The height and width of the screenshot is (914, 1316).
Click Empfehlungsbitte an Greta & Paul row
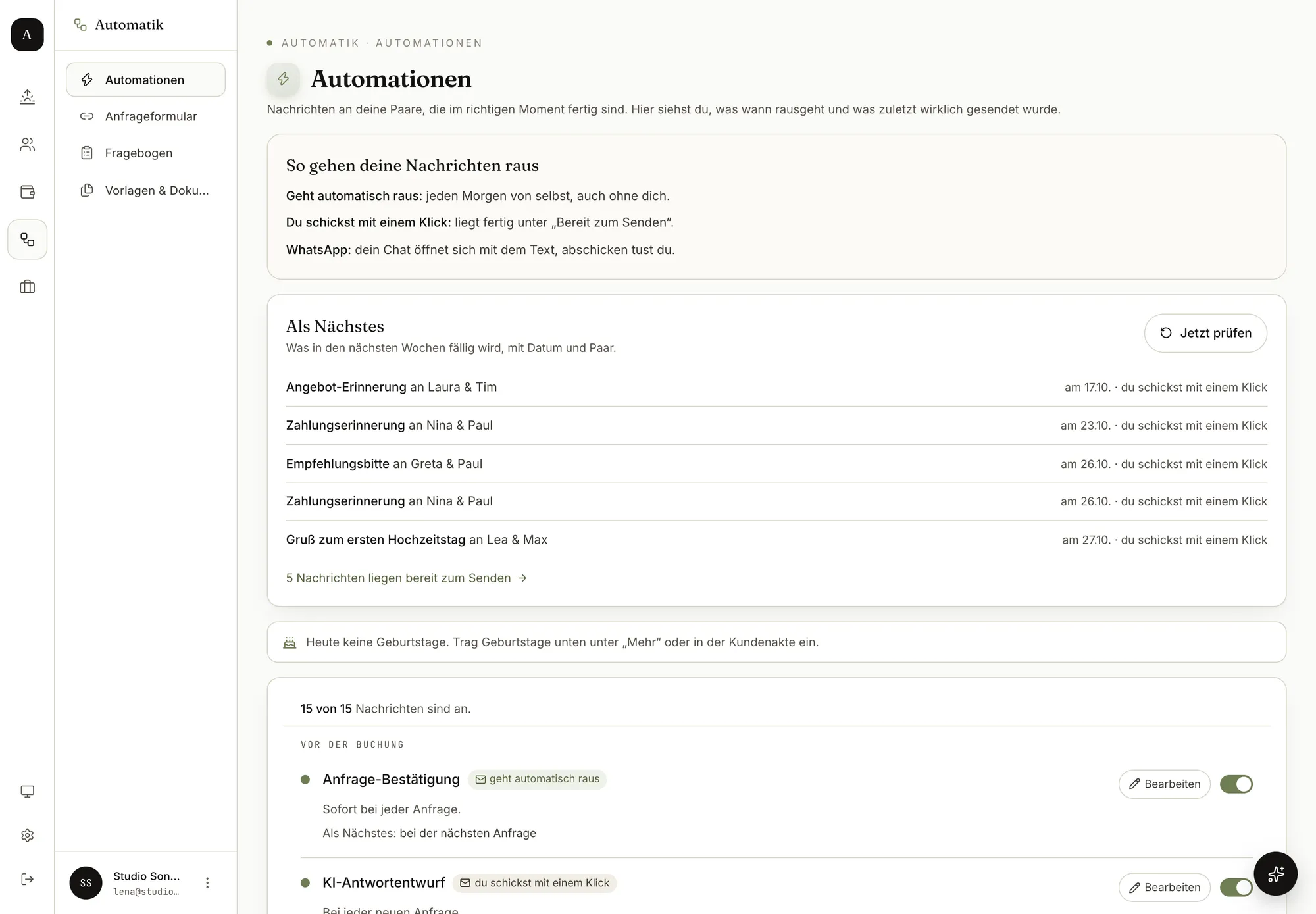776,464
